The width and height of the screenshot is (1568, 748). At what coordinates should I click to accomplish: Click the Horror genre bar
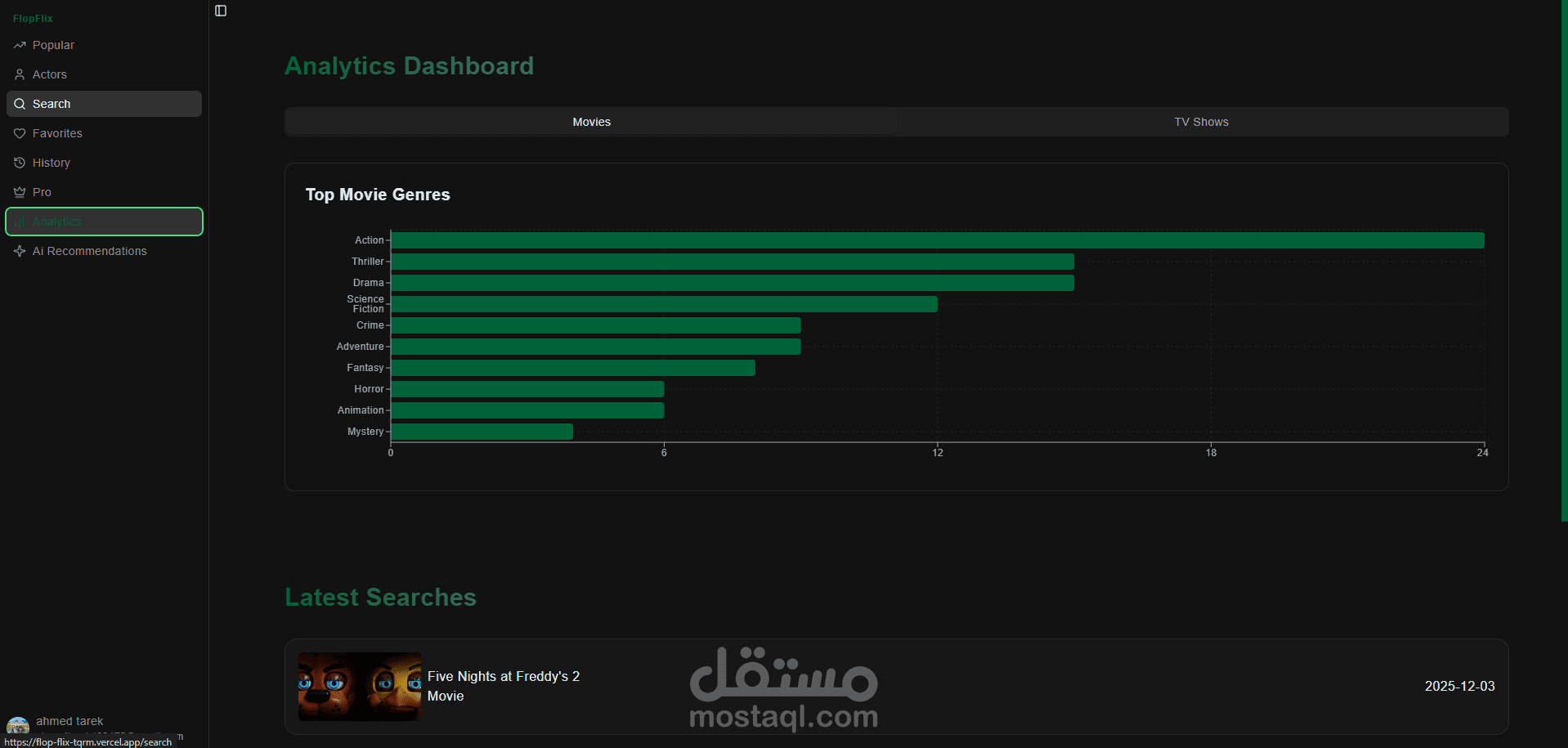[x=527, y=389]
